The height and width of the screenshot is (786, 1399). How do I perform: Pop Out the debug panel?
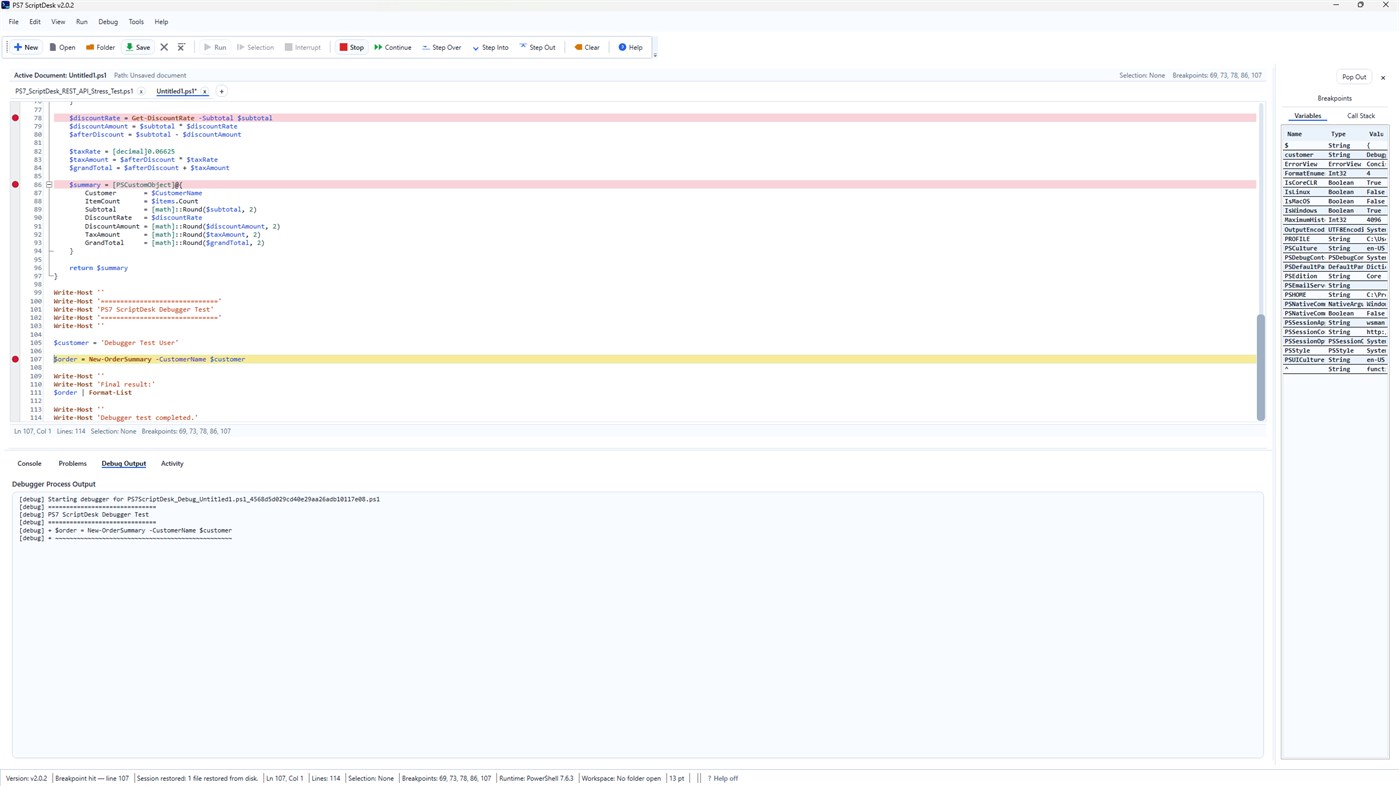point(1354,77)
